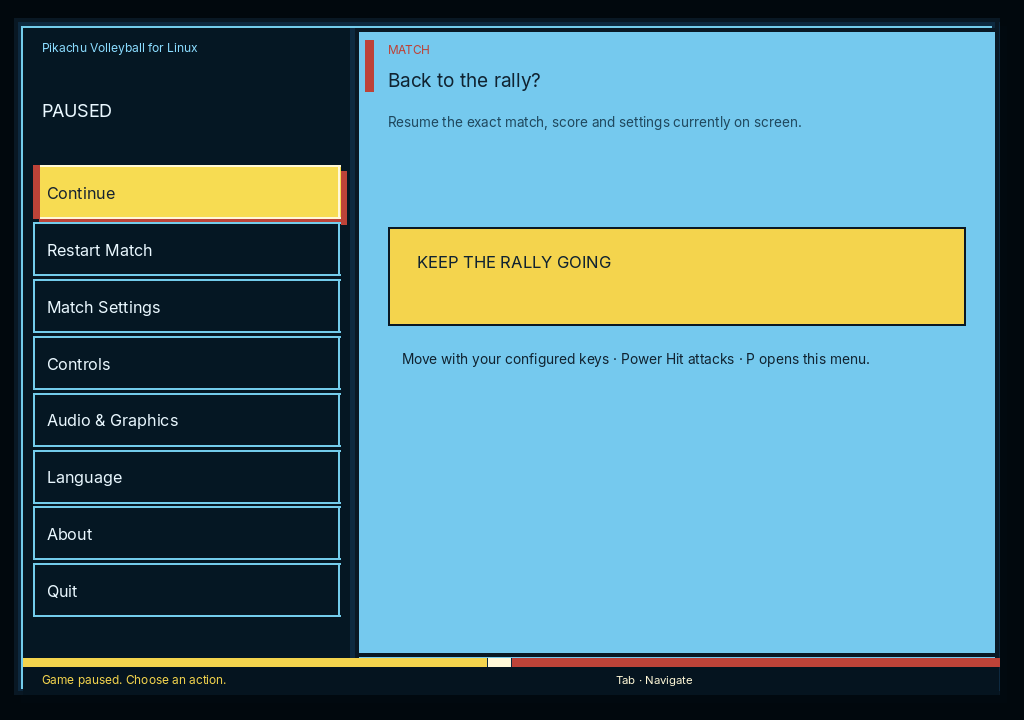The height and width of the screenshot is (720, 1024).
Task: Click the 'Back to the rally?' heading
Action: coord(464,80)
